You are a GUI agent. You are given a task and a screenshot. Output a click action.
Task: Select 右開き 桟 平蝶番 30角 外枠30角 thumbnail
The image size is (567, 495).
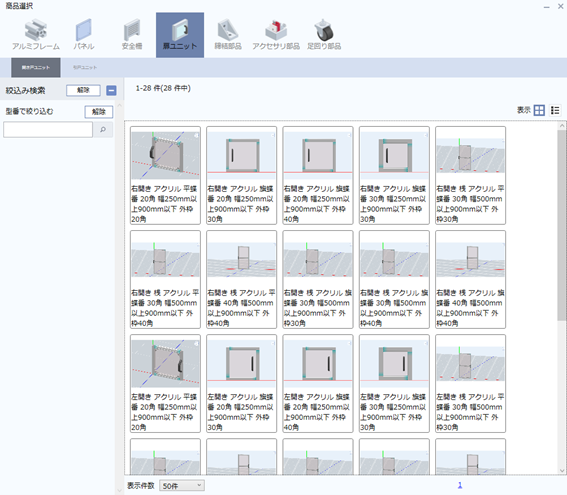pos(470,155)
